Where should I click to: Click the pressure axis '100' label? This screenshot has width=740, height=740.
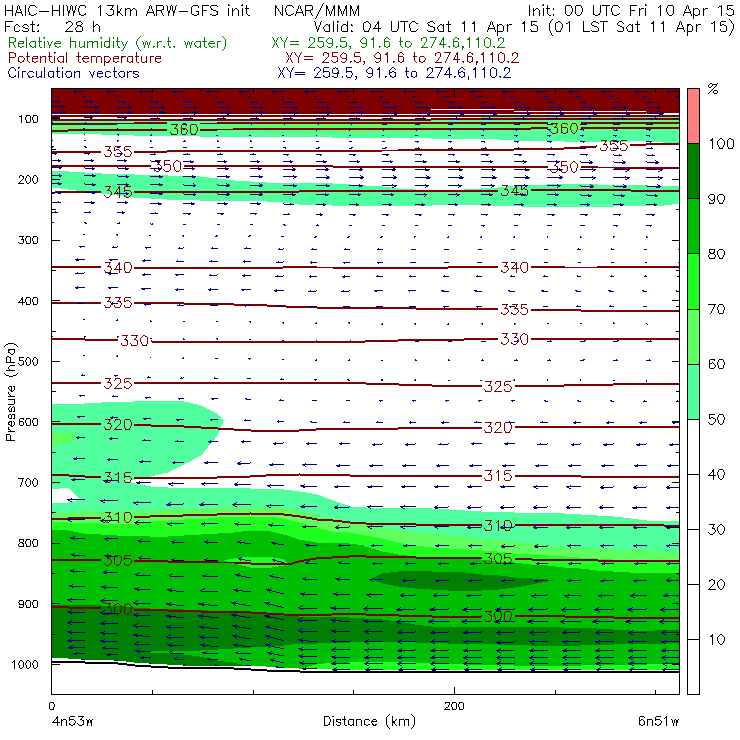point(28,119)
